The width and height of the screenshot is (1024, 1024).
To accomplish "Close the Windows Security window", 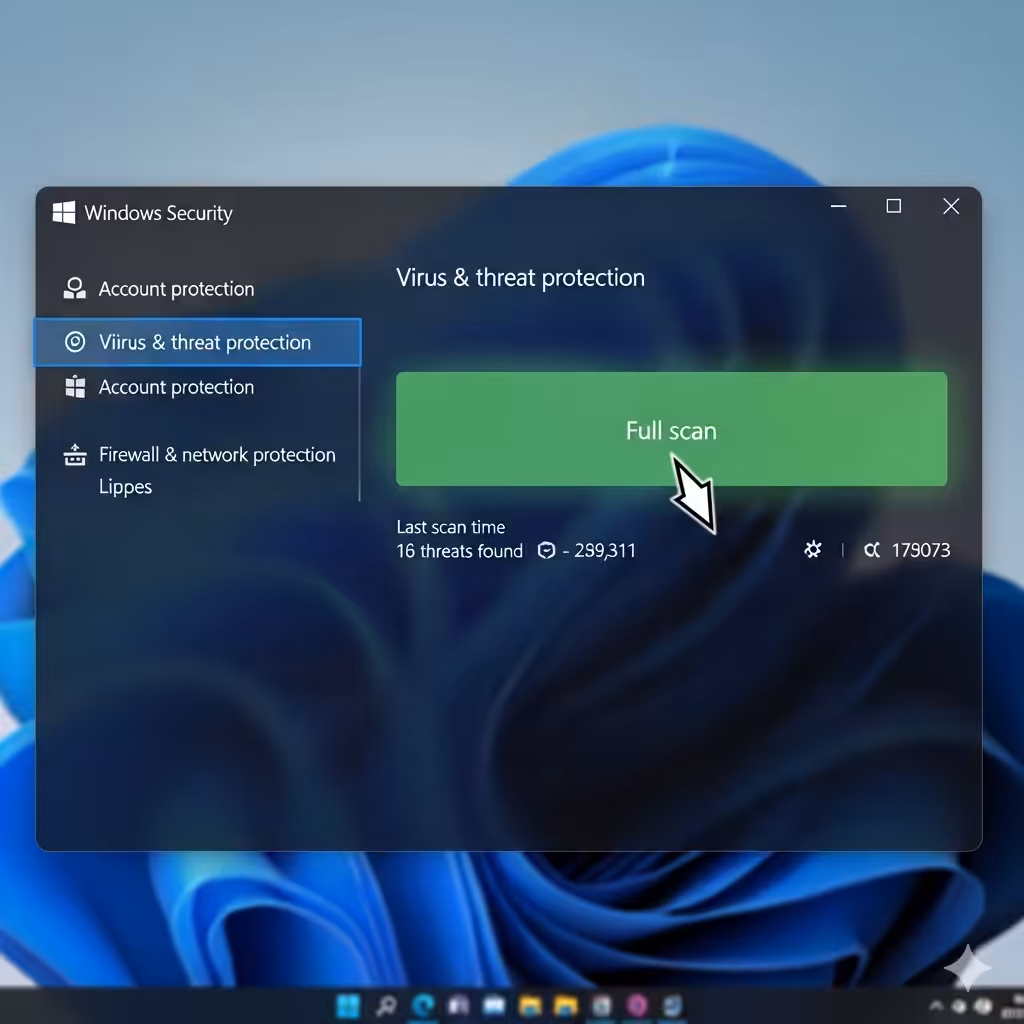I will pos(952,206).
